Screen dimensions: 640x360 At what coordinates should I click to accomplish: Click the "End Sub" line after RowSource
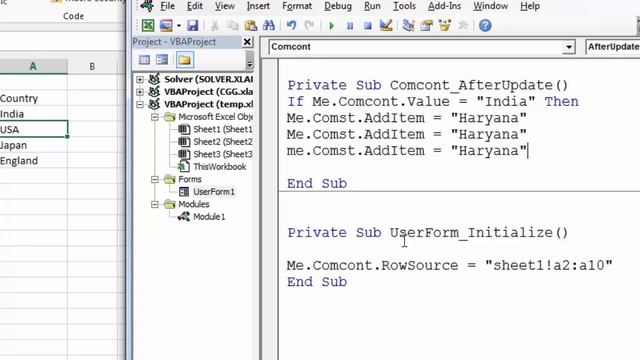pos(317,282)
